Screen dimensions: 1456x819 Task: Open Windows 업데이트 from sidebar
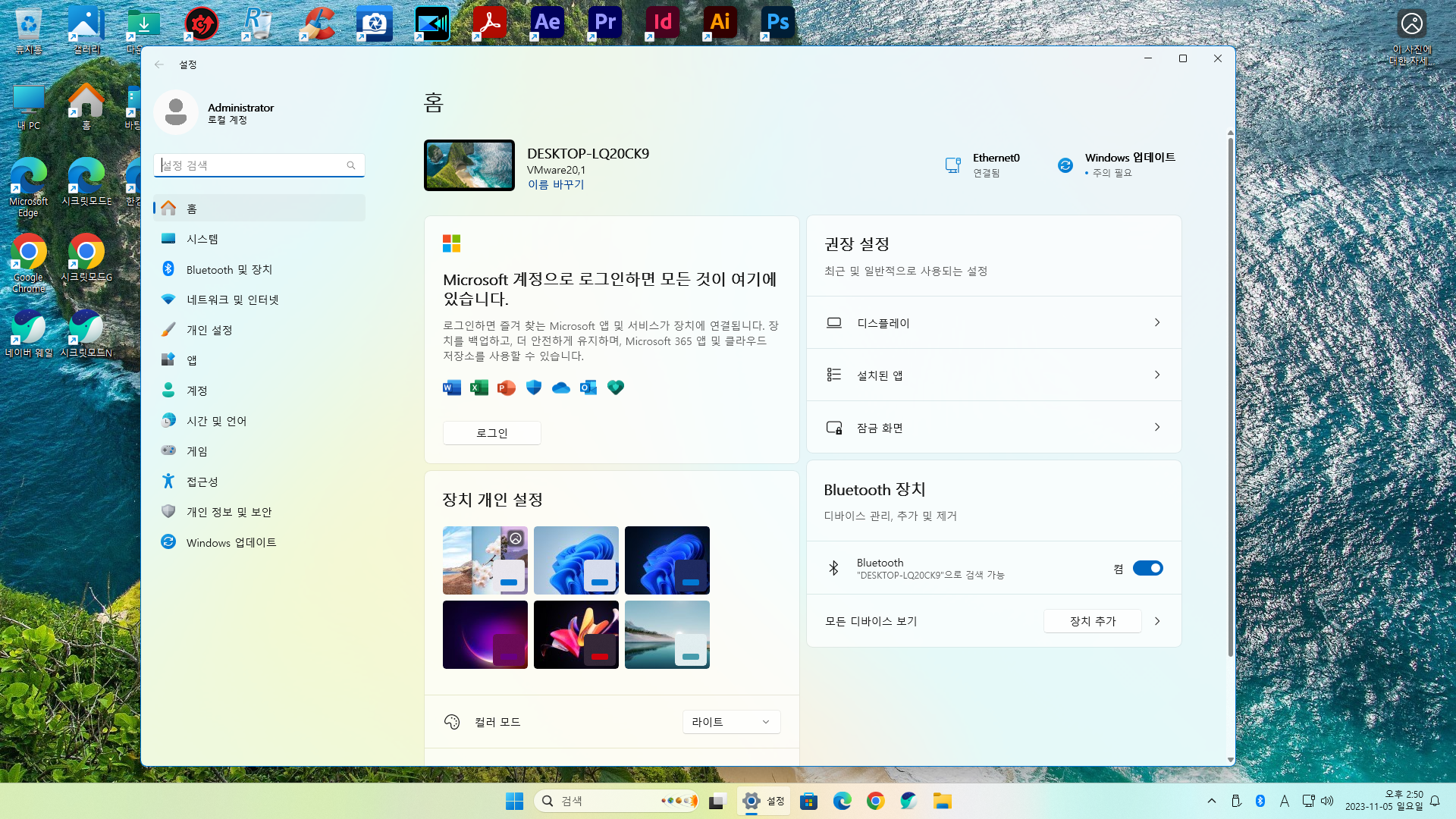pyautogui.click(x=231, y=542)
